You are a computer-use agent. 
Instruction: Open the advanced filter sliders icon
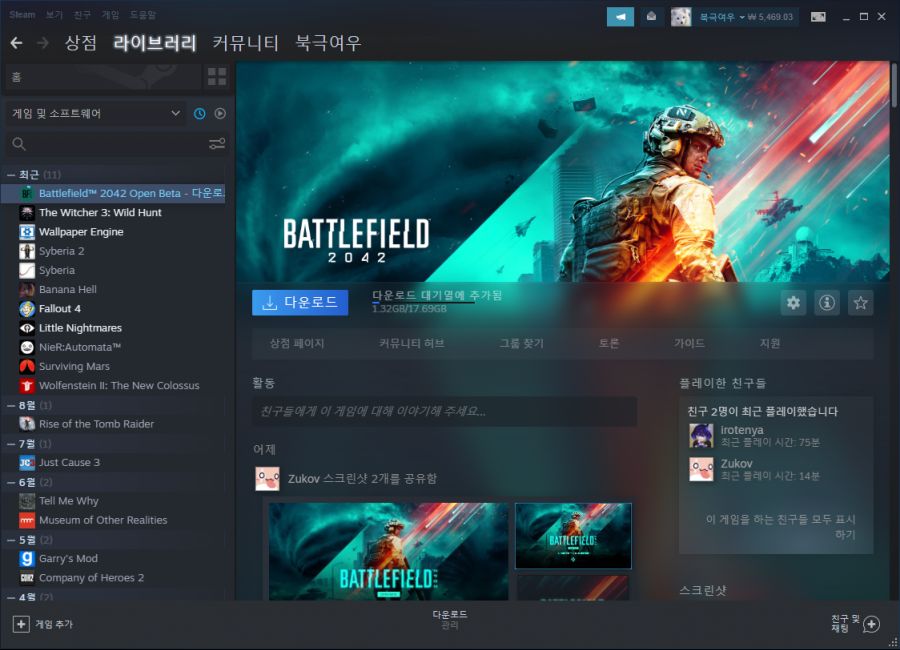click(217, 144)
